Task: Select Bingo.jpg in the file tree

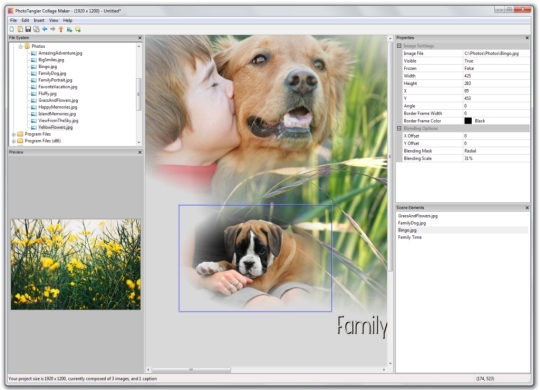Action: (x=48, y=67)
